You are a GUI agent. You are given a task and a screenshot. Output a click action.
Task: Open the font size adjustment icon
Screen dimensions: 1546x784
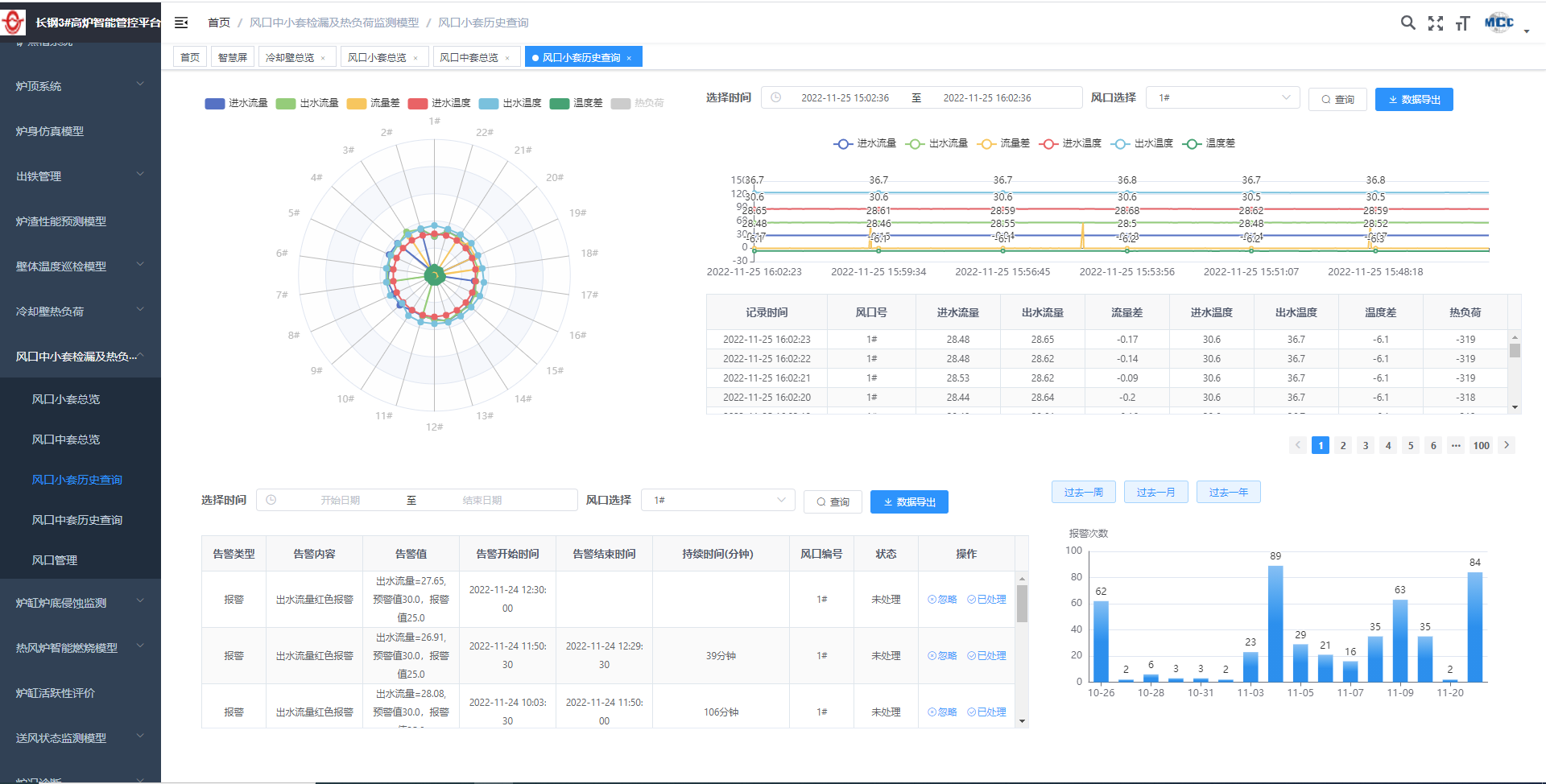(x=1462, y=23)
